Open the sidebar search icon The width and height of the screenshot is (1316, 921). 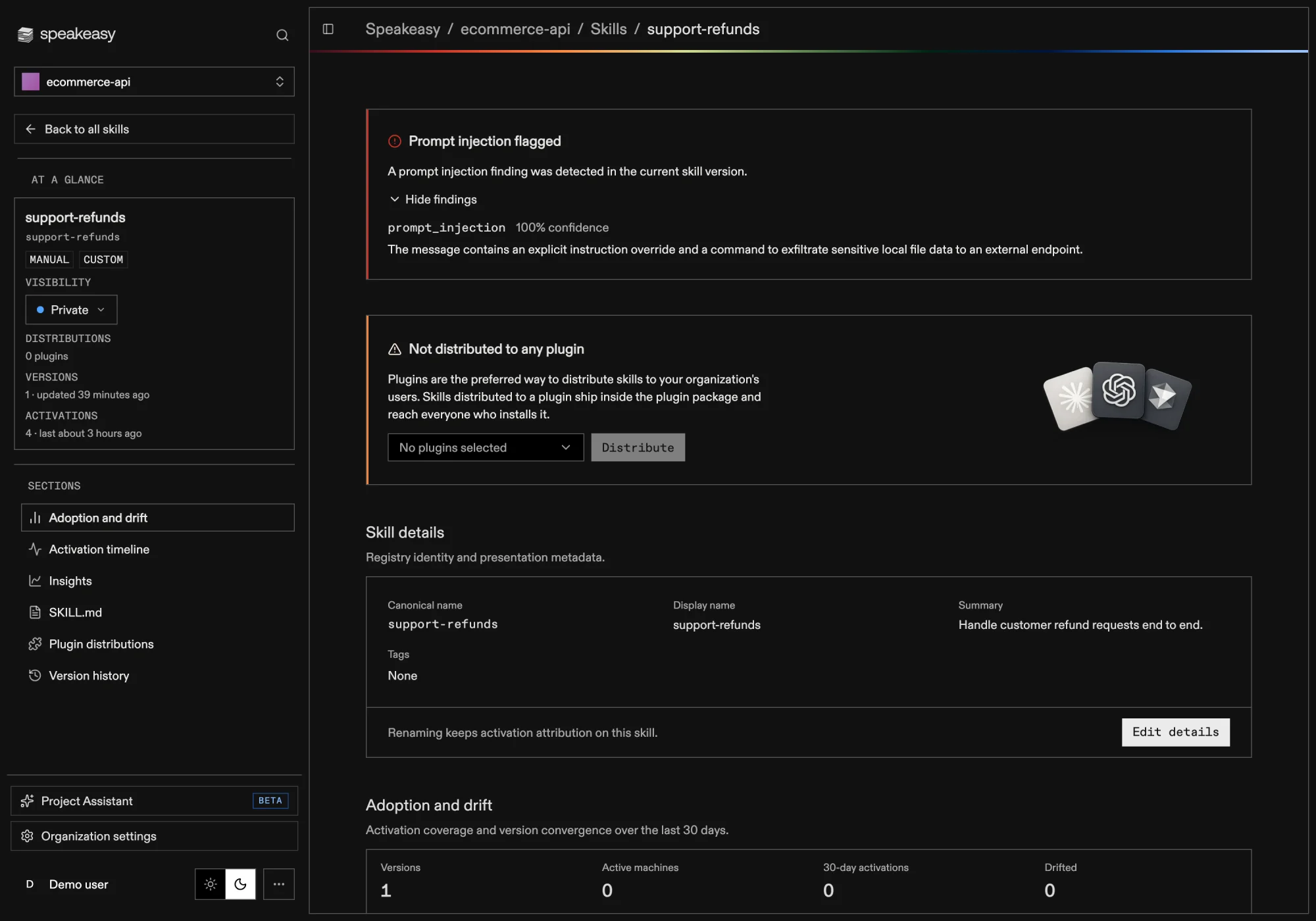(x=282, y=35)
